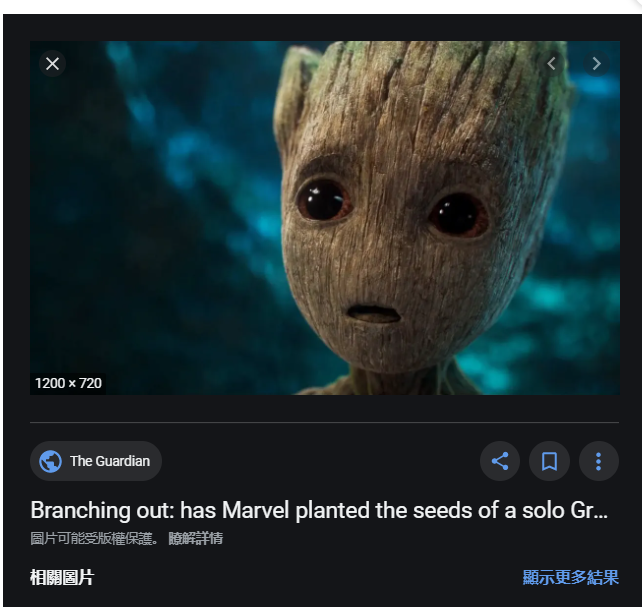The height and width of the screenshot is (607, 642).
Task: Close the image preview with the X icon
Action: 52,64
